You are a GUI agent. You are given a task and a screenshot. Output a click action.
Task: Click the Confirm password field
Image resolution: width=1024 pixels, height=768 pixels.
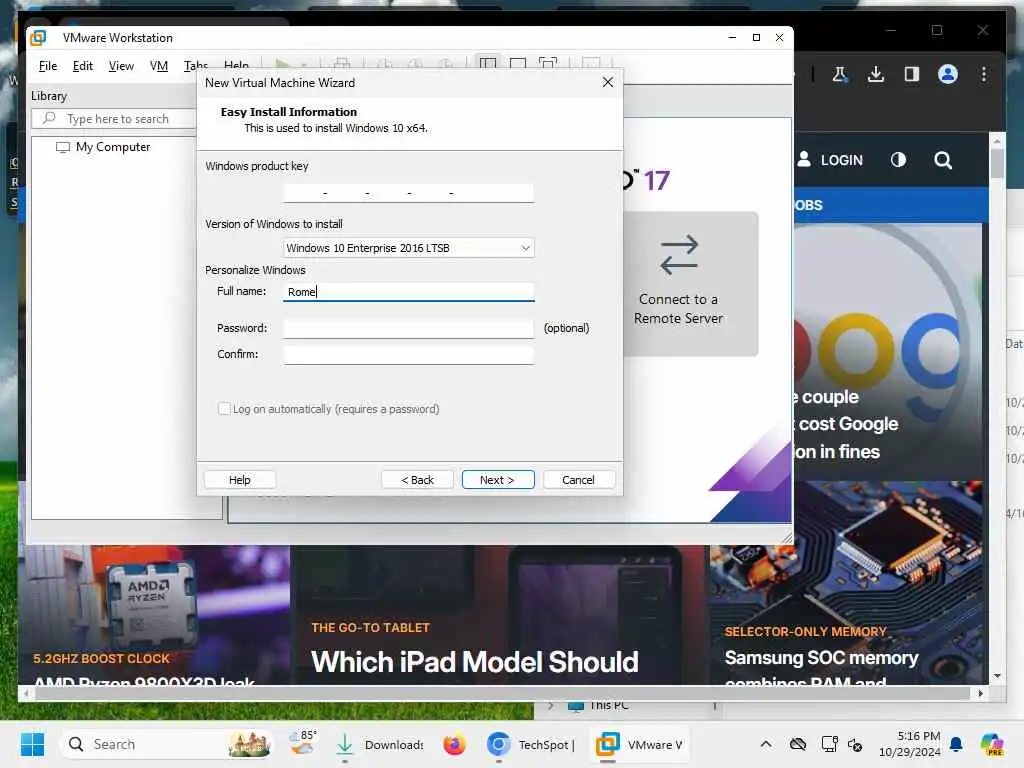point(409,355)
